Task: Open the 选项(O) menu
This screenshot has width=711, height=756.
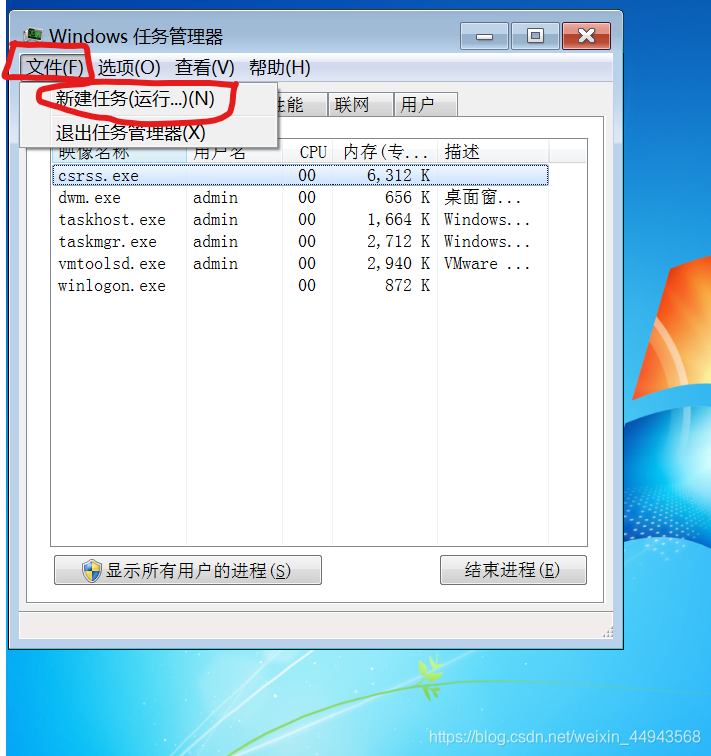Action: [x=129, y=67]
